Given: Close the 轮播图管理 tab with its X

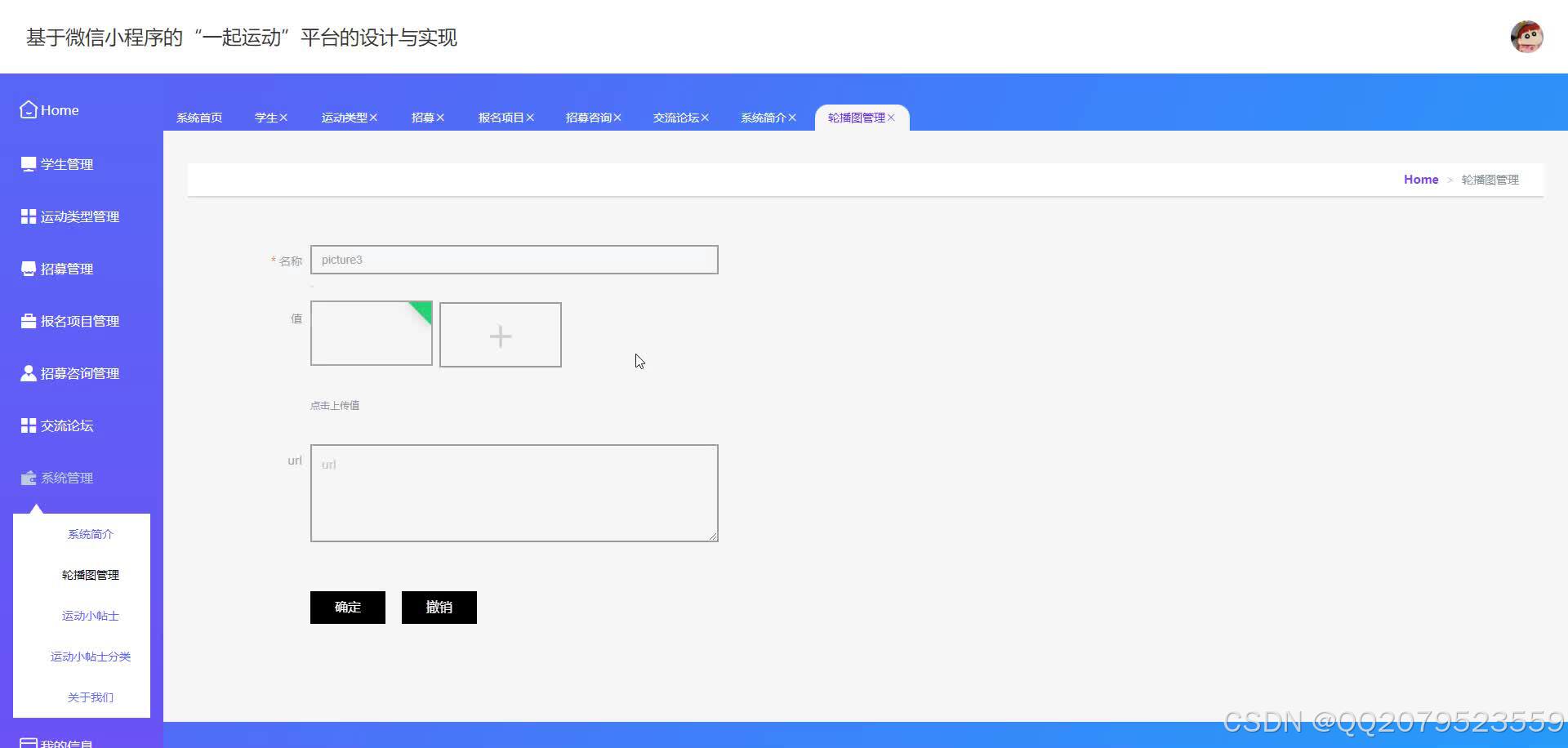Looking at the screenshot, I should coord(891,118).
